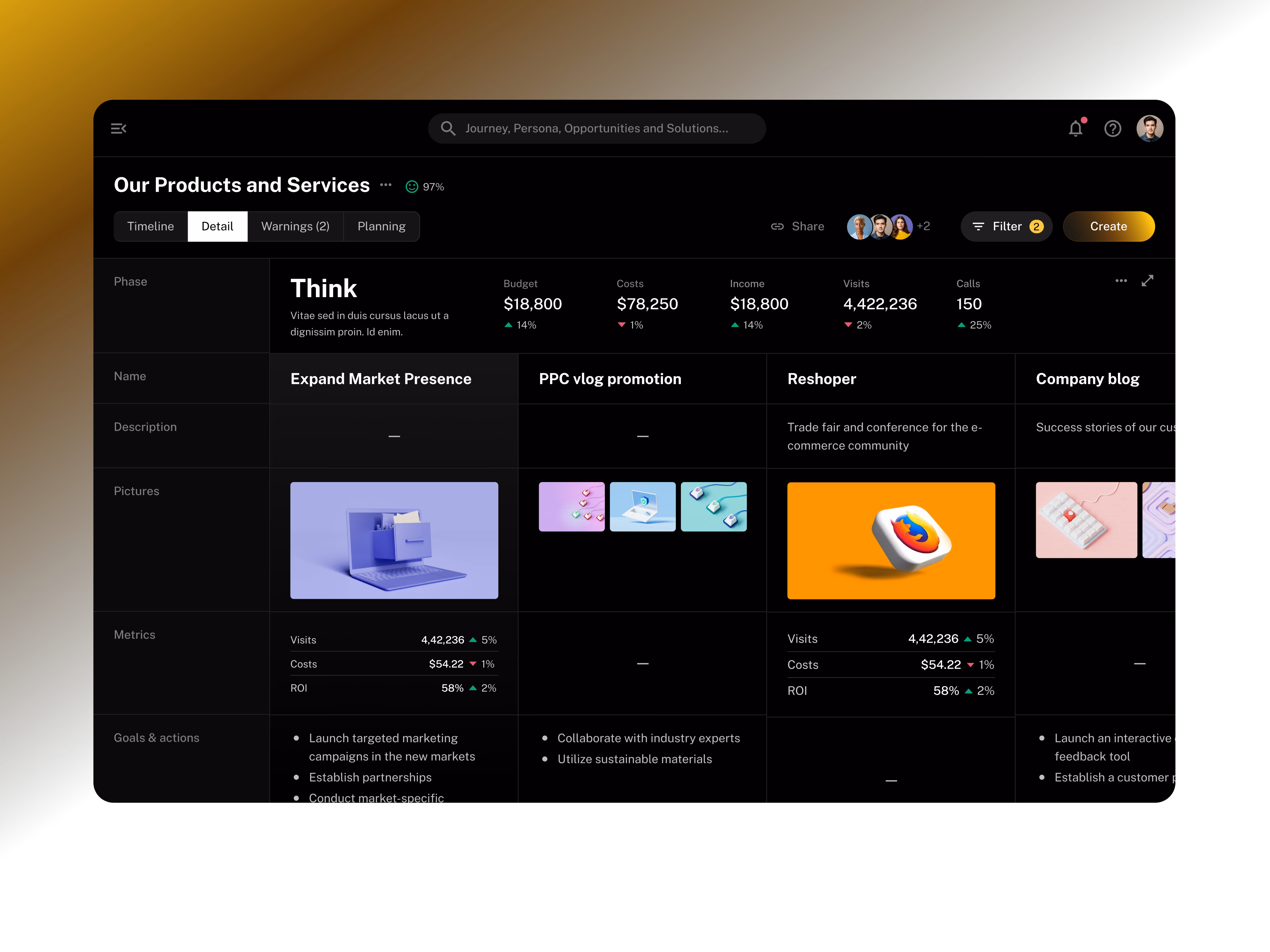The image size is (1270, 952).
Task: Expand the Think phase fullscreen arrow
Action: tap(1147, 281)
